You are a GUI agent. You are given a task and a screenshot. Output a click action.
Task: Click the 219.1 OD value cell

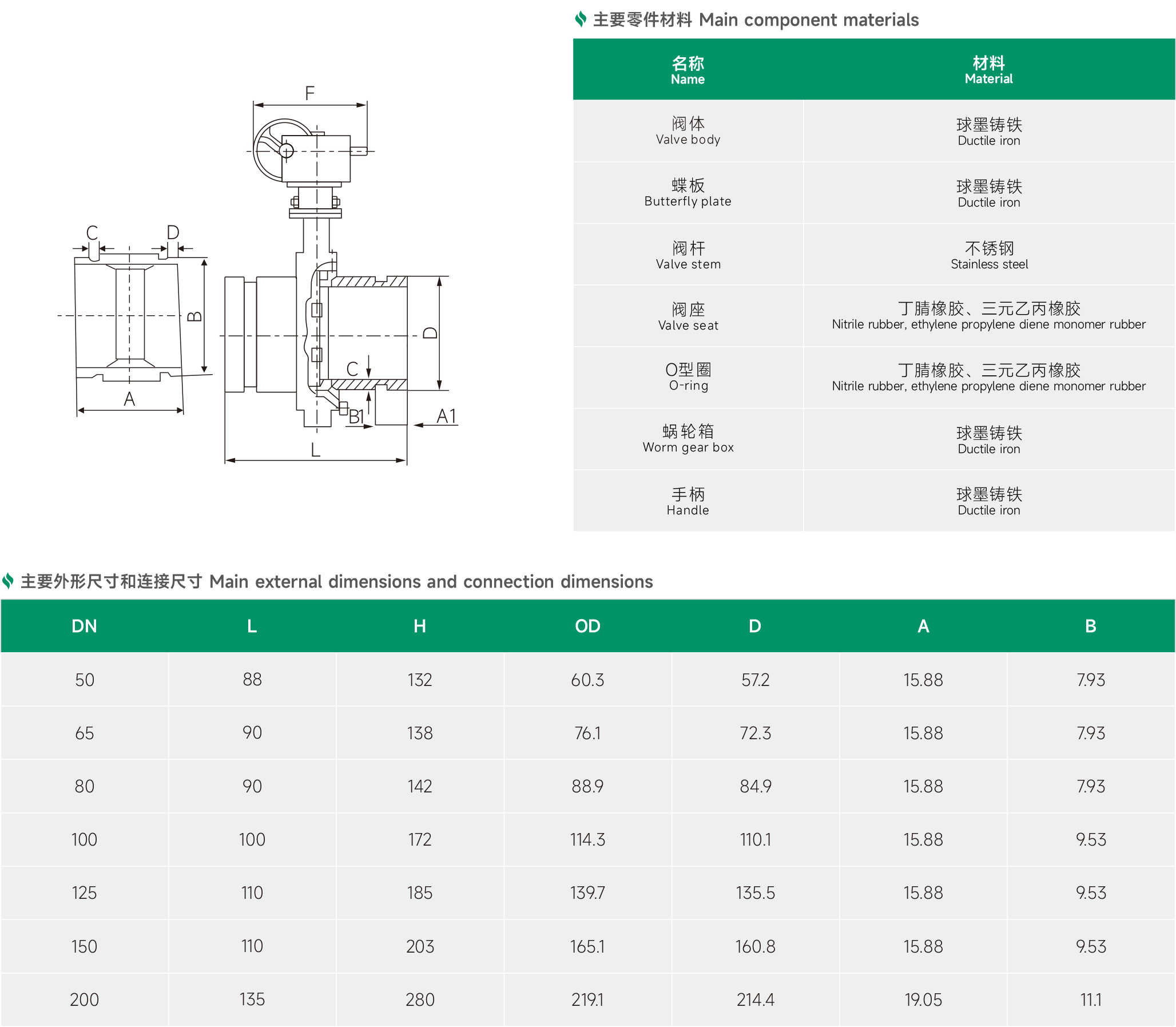pos(587,1000)
